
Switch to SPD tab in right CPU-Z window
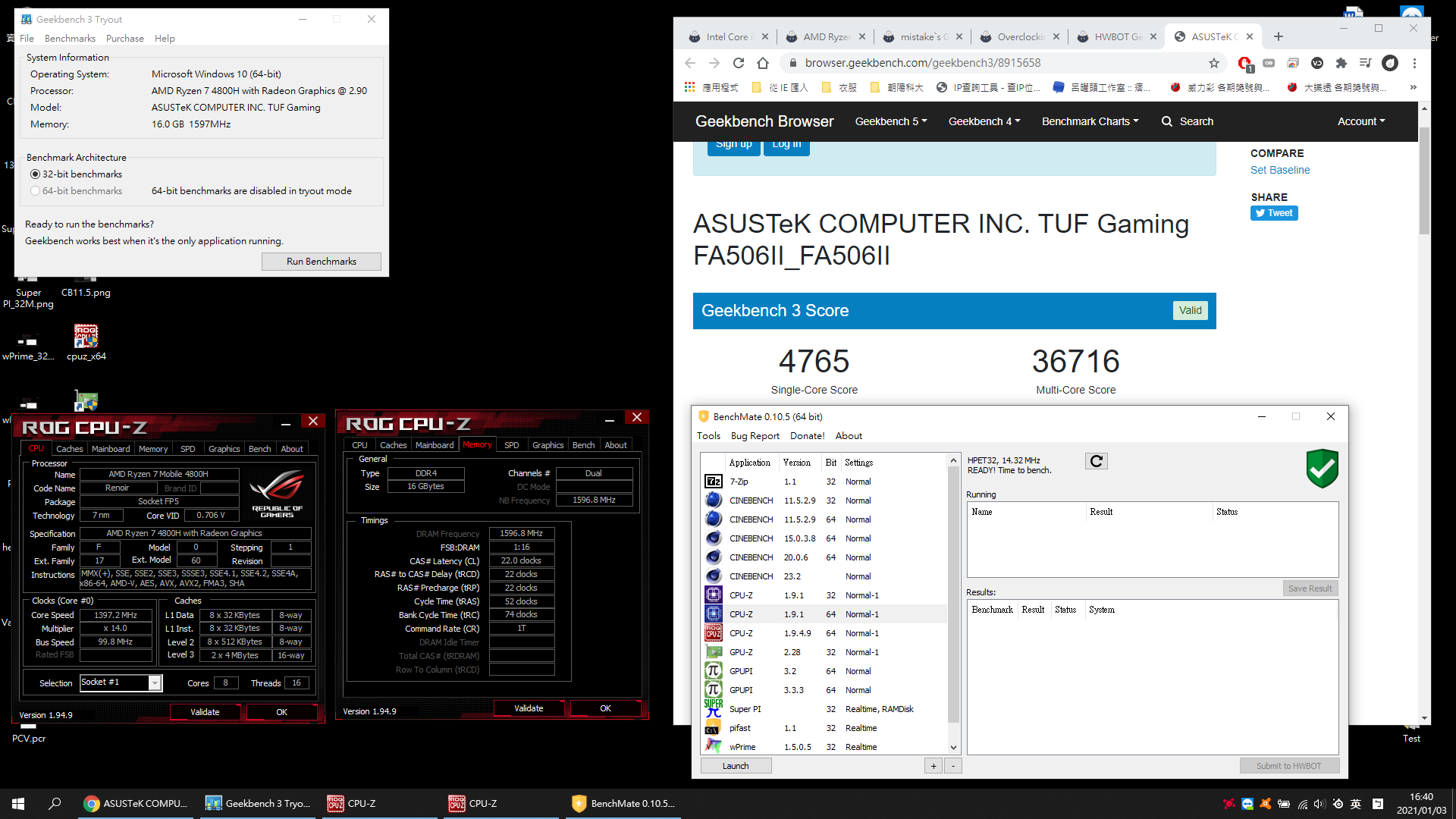click(512, 445)
